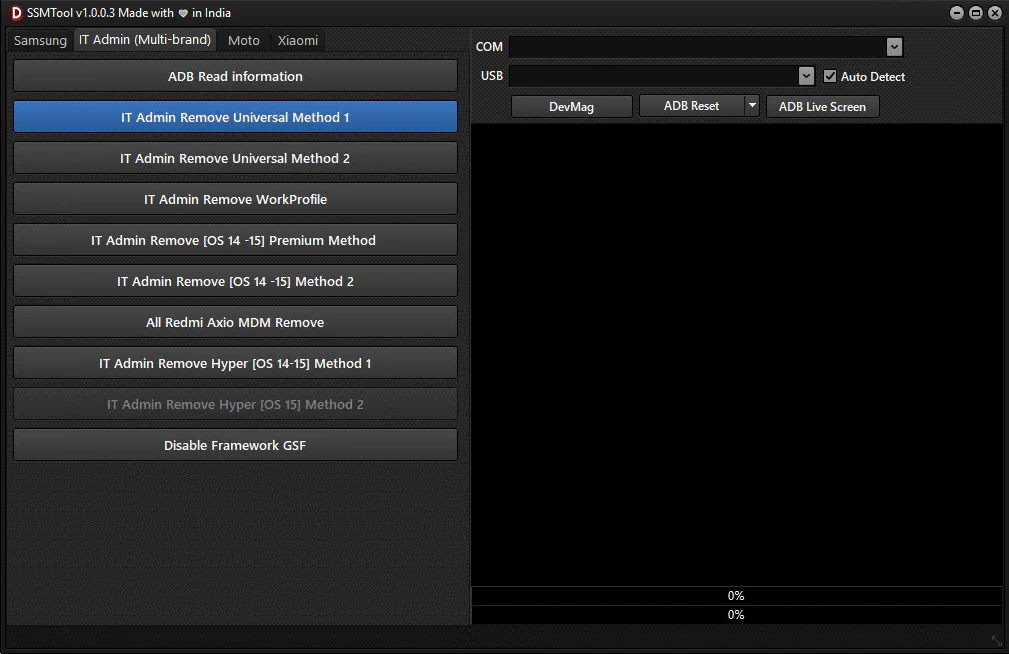
Task: Click the SSMTool red app logo icon
Action: tap(15, 13)
